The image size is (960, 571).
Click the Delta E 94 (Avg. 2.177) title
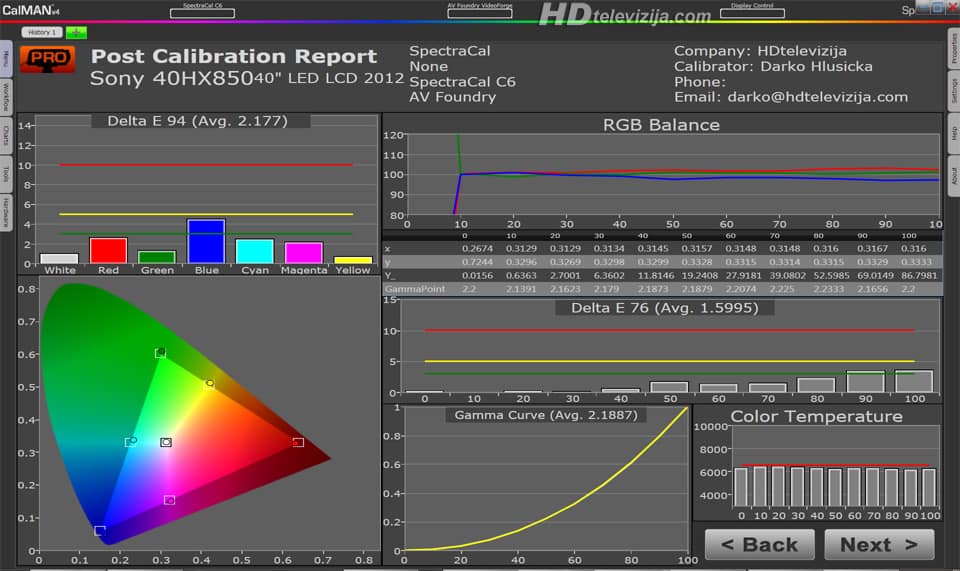[197, 121]
